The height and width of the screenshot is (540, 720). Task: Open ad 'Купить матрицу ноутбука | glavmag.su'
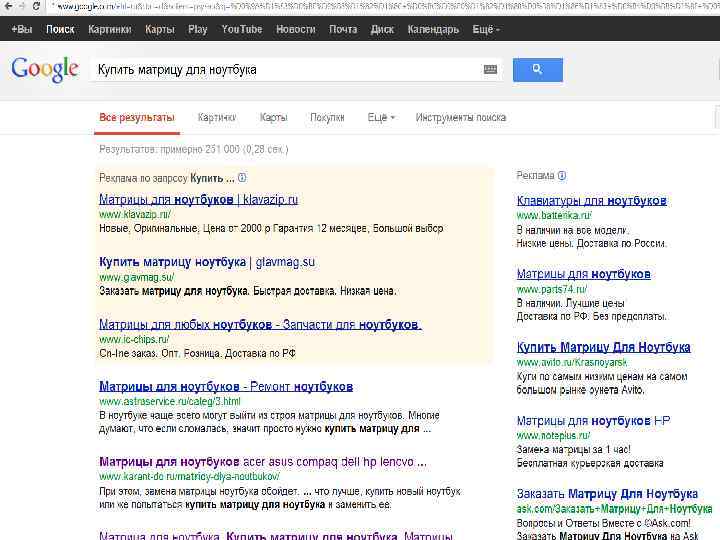pyautogui.click(x=207, y=262)
